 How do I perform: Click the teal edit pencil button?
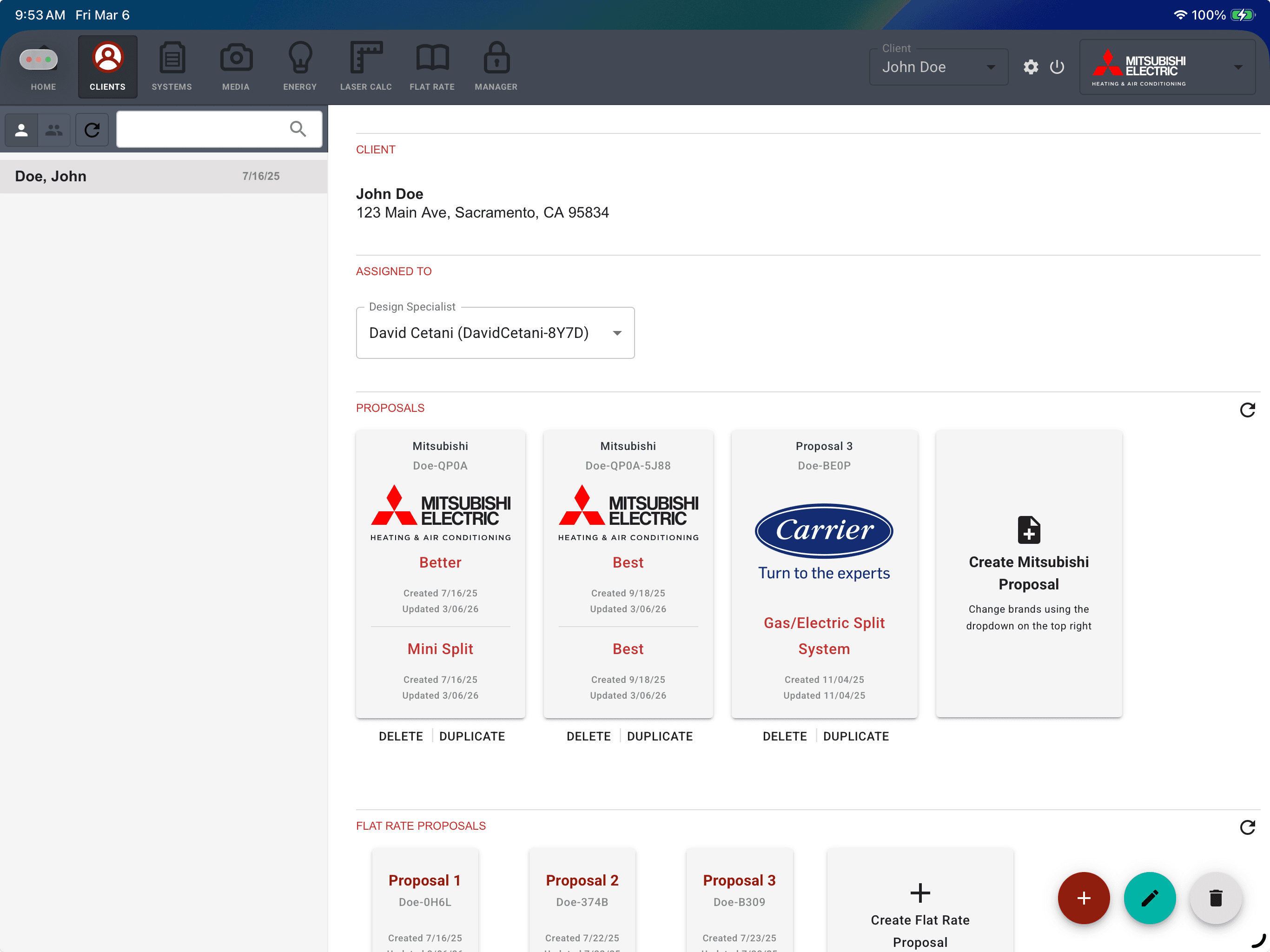point(1150,898)
